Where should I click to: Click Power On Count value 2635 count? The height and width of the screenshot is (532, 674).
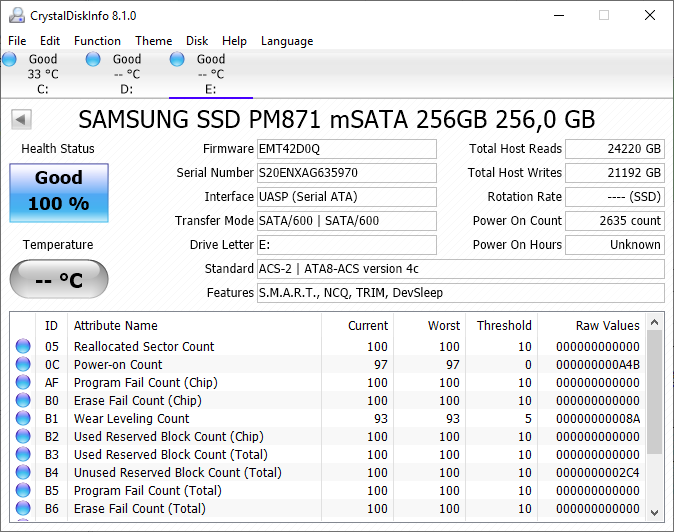[615, 221]
